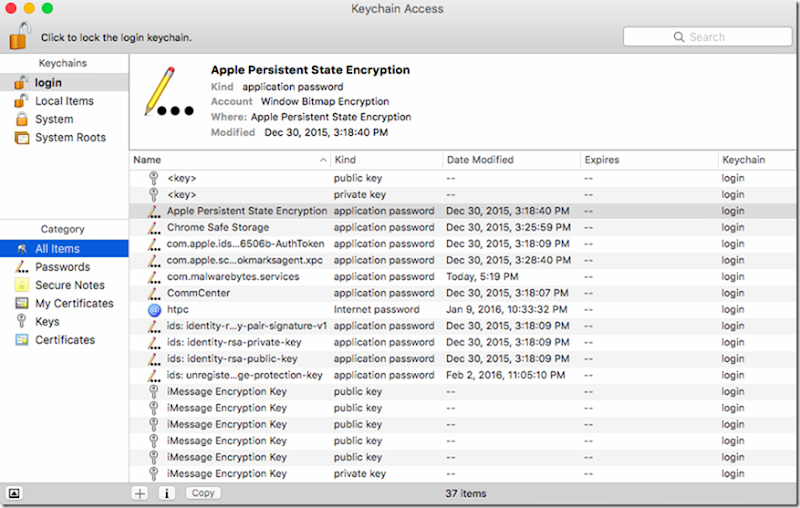
Task: Click the System locked padlock icon
Action: [x=21, y=119]
